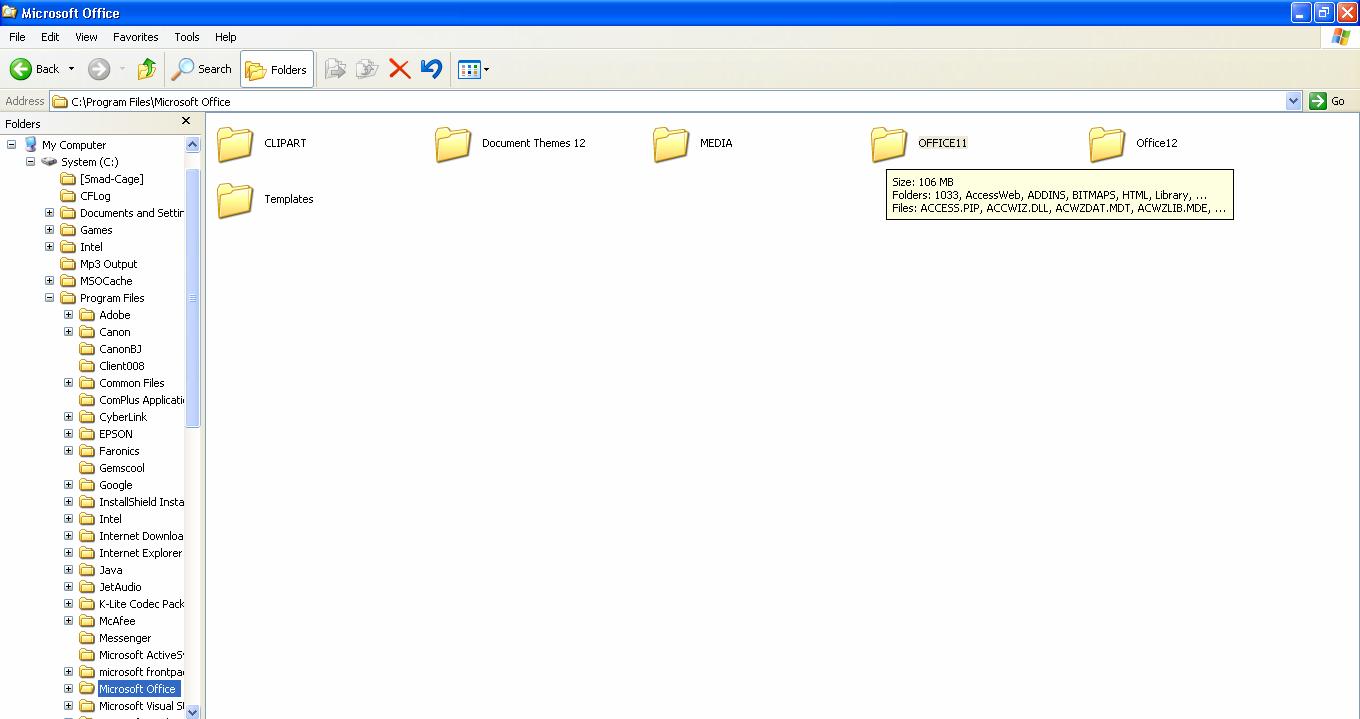The image size is (1360, 719).
Task: Click My Computer icon in tree
Action: pos(30,144)
